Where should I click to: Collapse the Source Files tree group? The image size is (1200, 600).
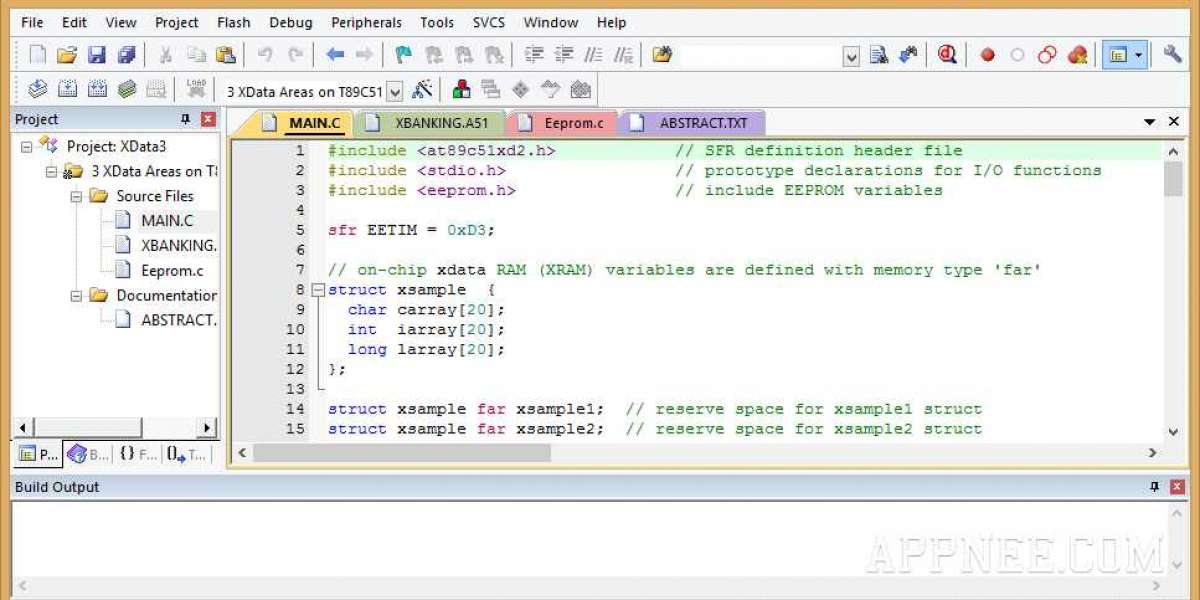point(77,196)
